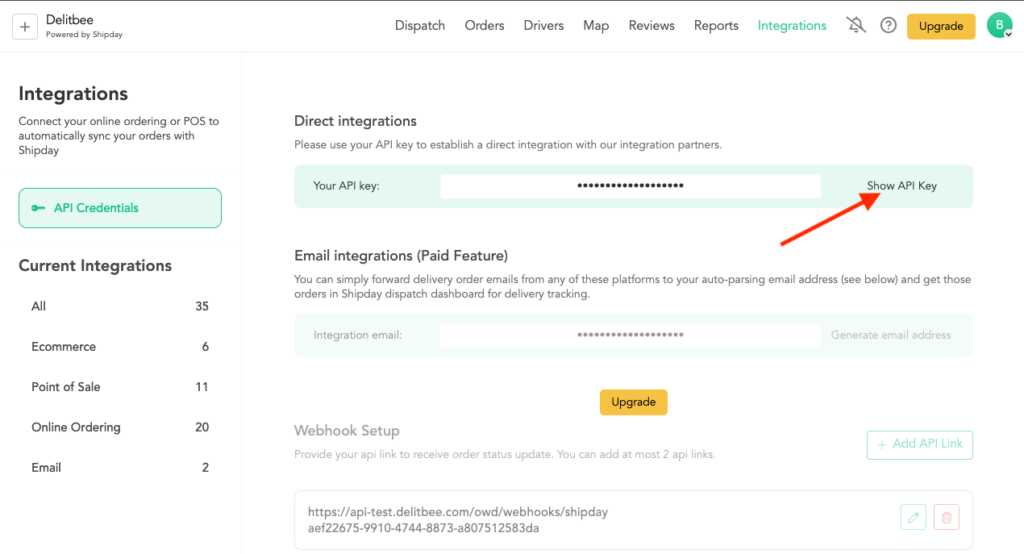Click the Upgrade button under Email integrations
1024x554 pixels.
pos(633,402)
